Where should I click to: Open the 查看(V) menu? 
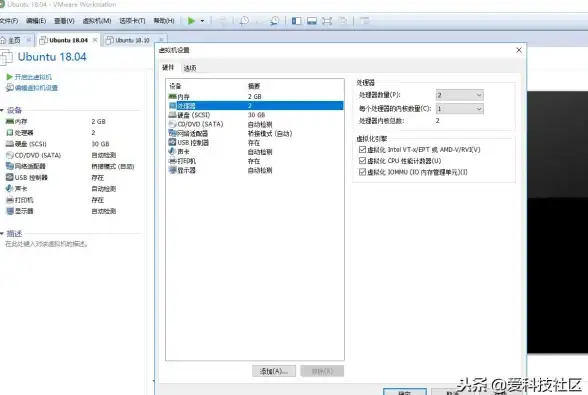pyautogui.click(x=64, y=21)
